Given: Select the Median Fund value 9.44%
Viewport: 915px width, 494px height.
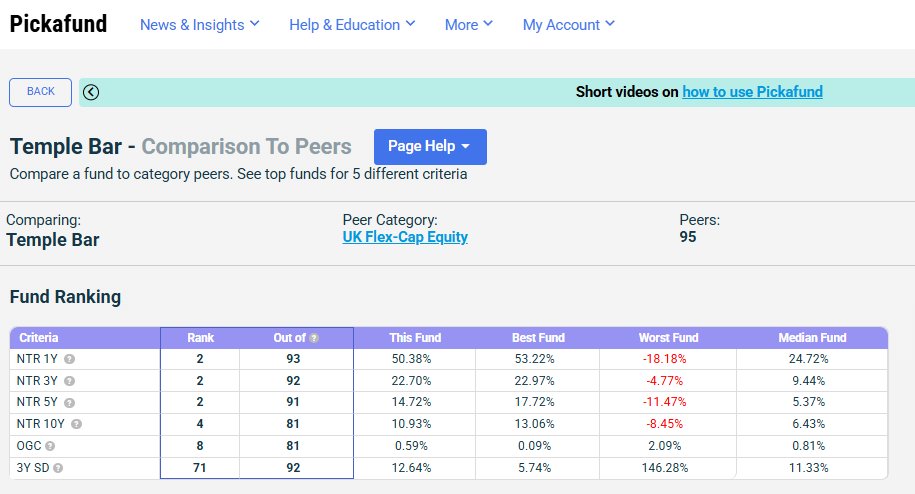Looking at the screenshot, I should [808, 381].
